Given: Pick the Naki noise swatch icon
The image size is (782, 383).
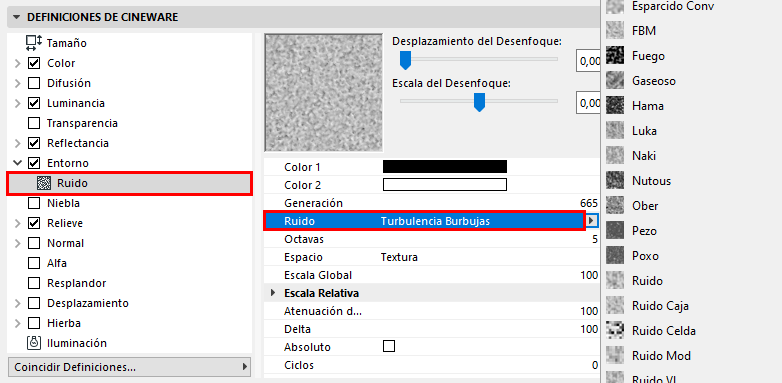Looking at the screenshot, I should [x=615, y=156].
